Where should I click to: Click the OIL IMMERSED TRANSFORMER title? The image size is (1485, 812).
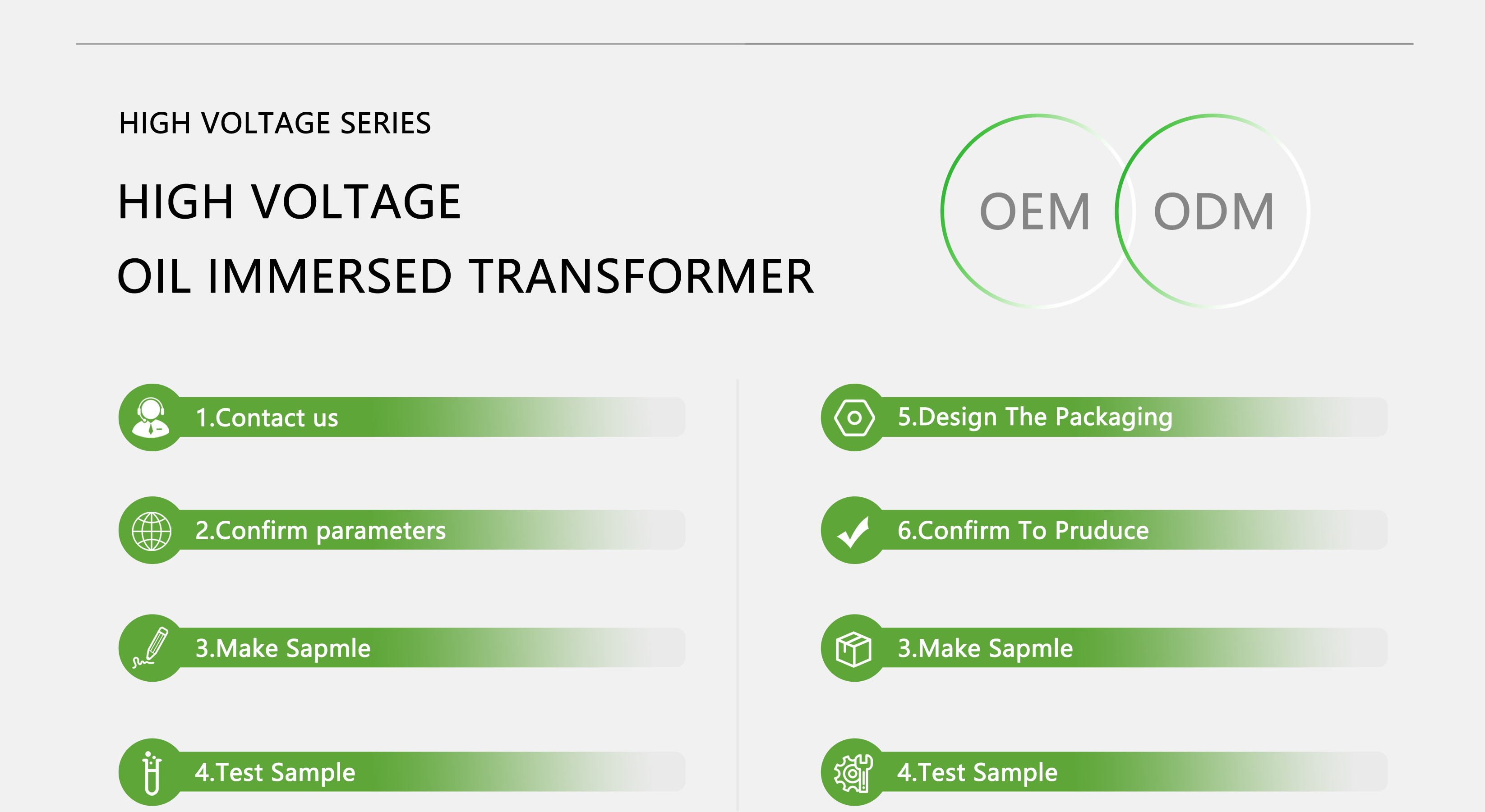[x=465, y=276]
